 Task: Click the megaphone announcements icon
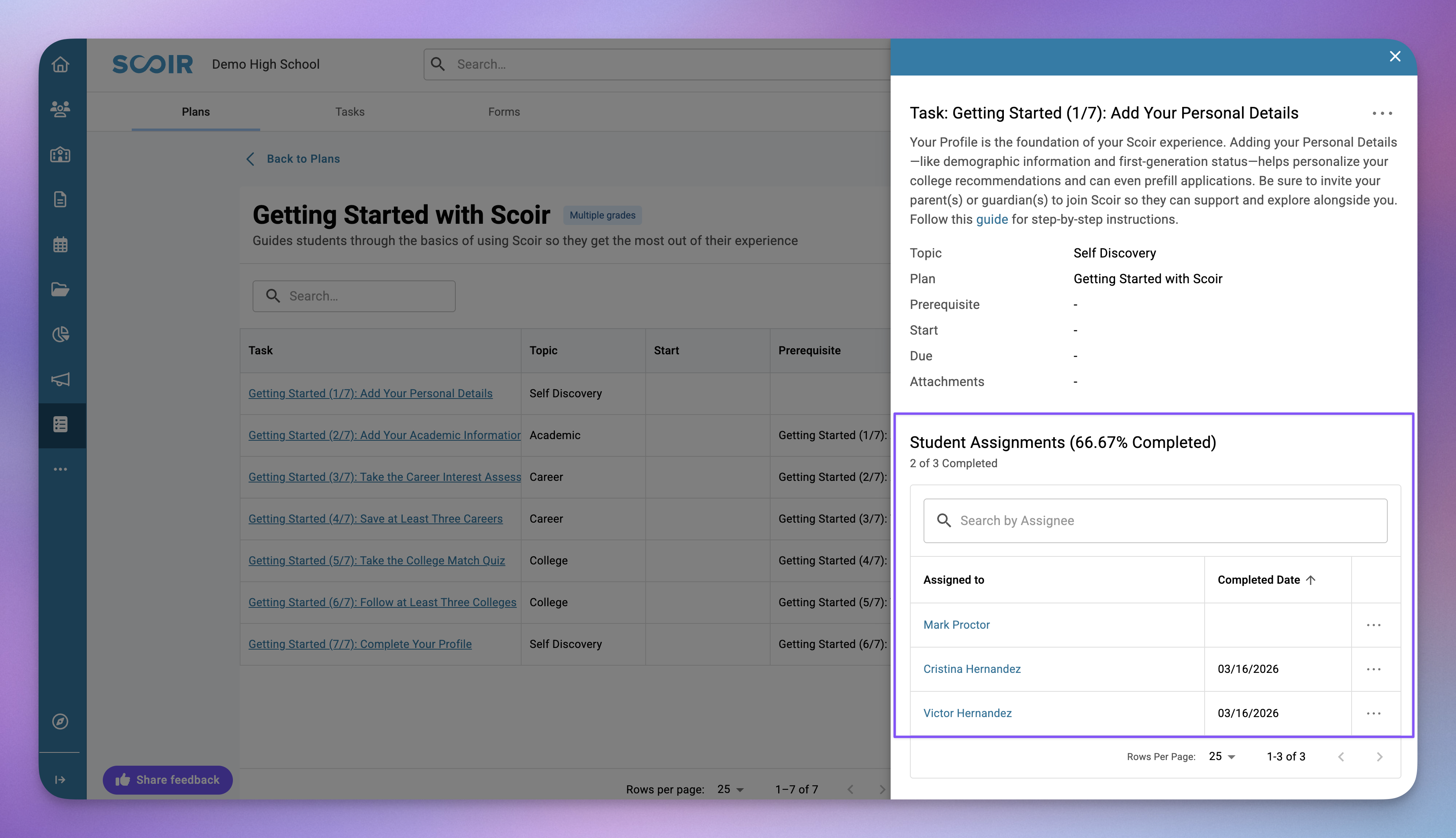click(x=60, y=379)
